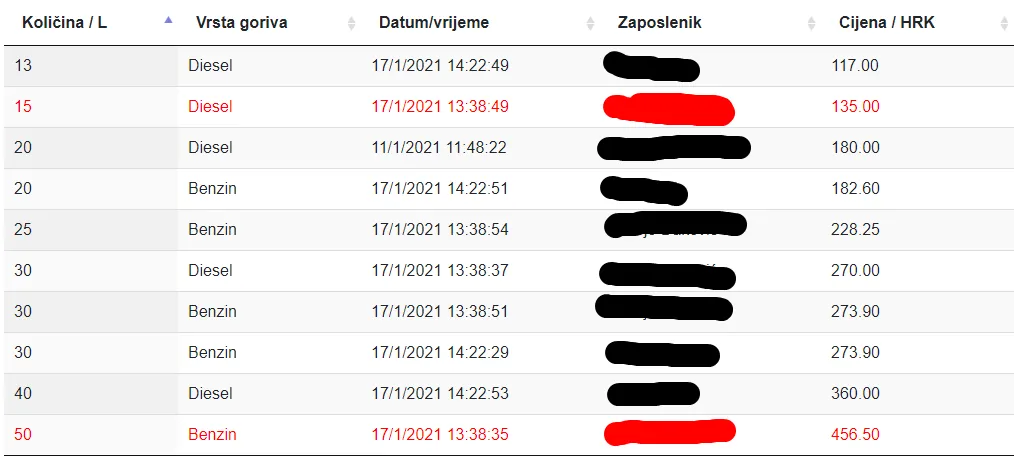Click the Cijena / HRK sort icon

(1004, 23)
